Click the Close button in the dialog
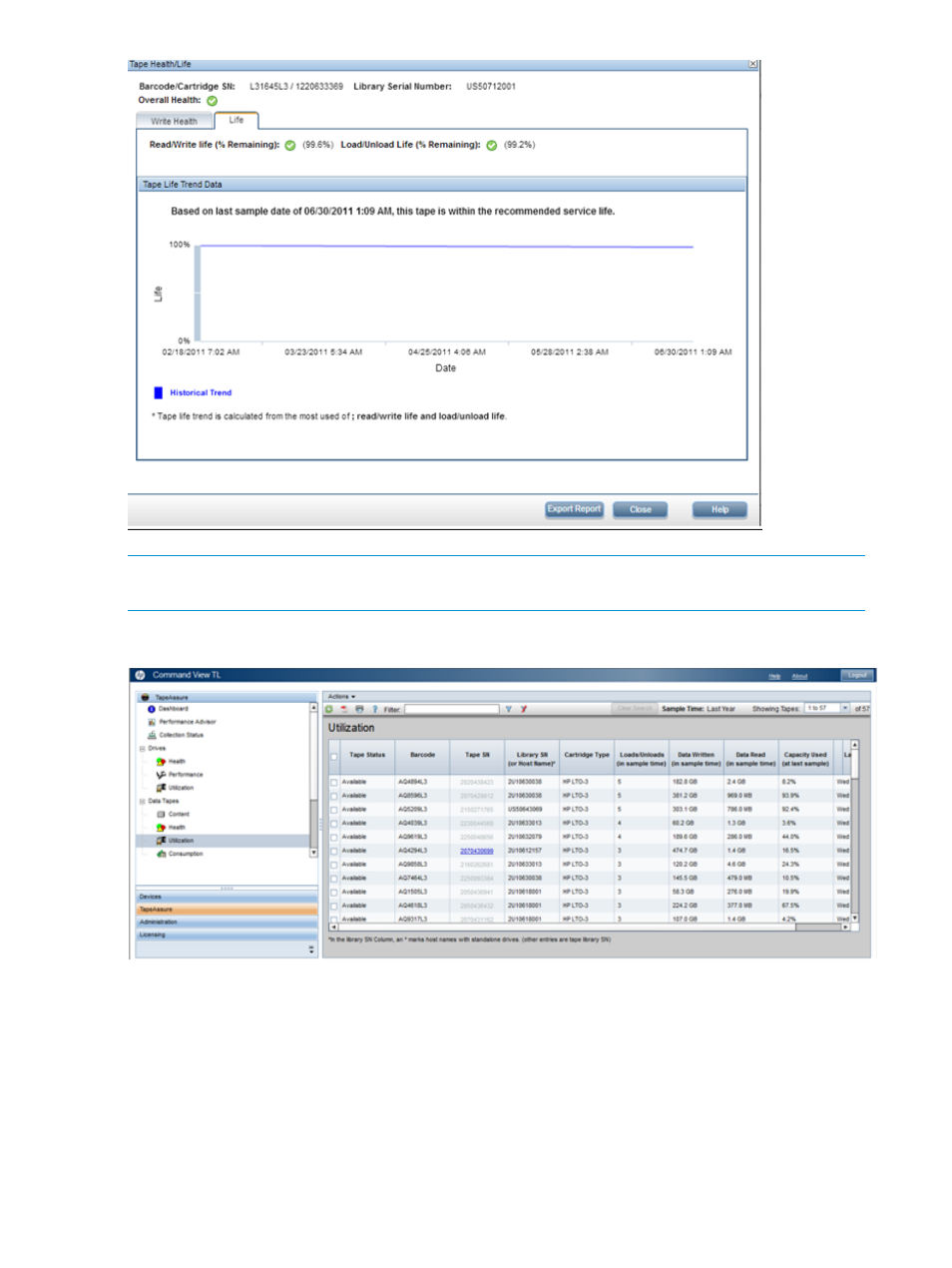Screen dimensions: 952x1268 point(640,509)
